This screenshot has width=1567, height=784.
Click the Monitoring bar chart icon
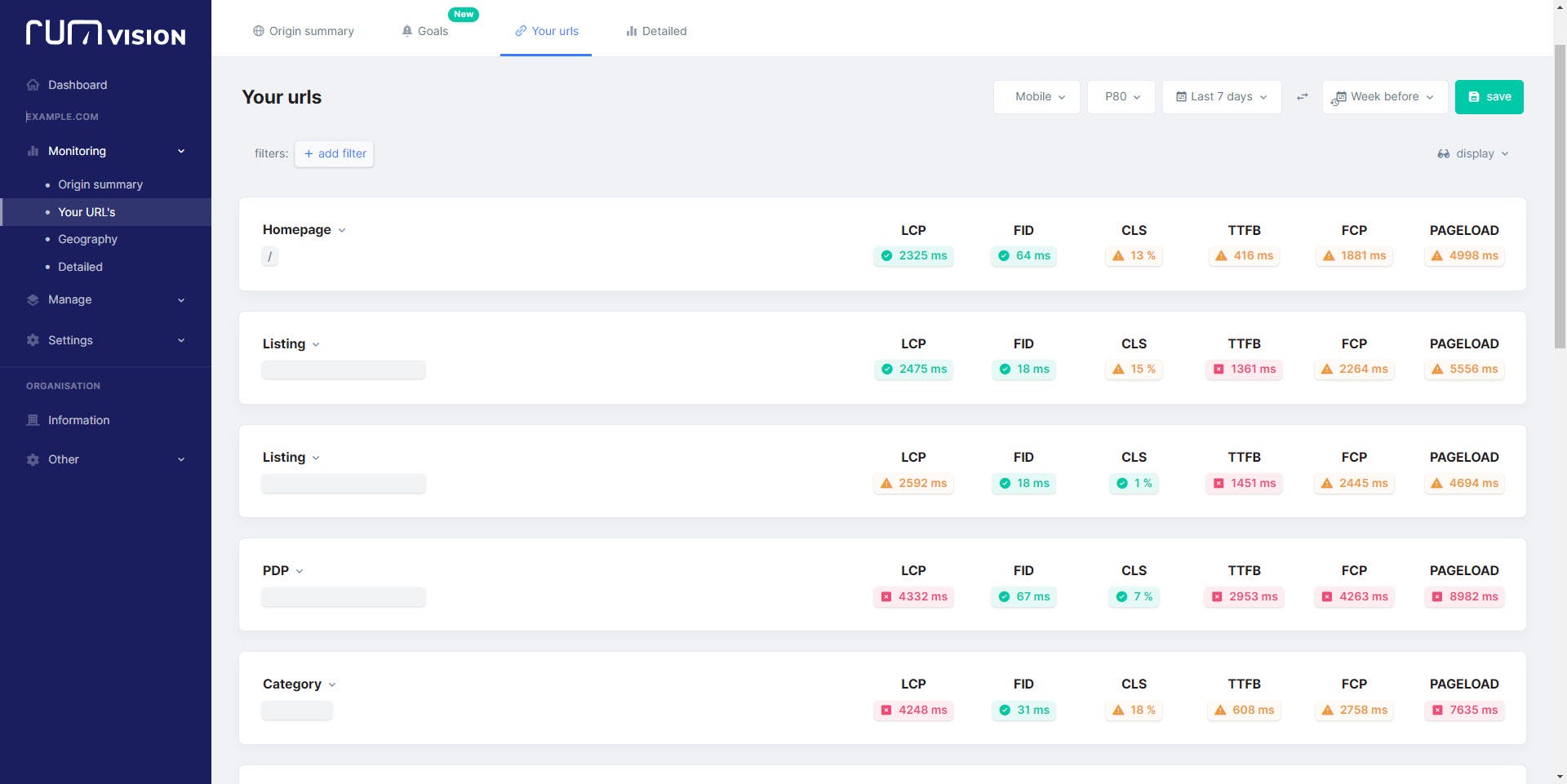33,151
